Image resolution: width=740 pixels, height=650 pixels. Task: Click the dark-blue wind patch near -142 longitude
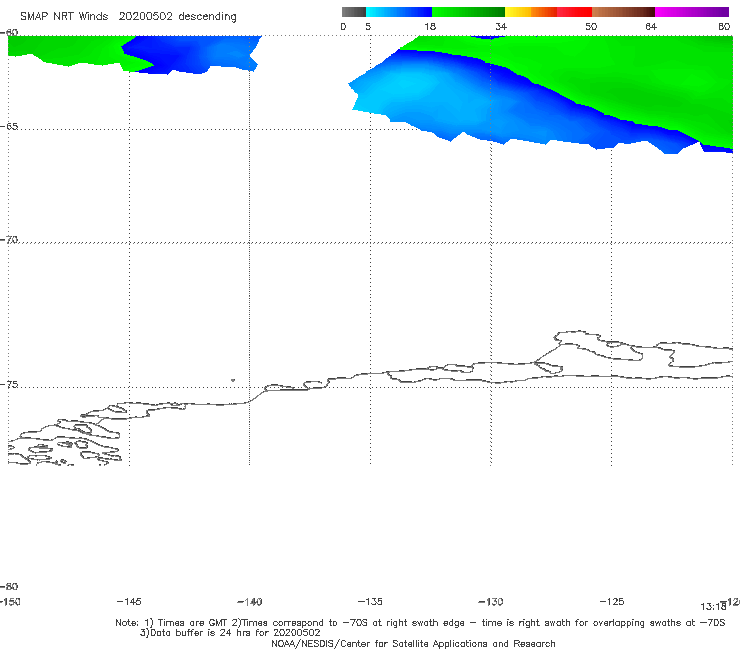click(189, 53)
